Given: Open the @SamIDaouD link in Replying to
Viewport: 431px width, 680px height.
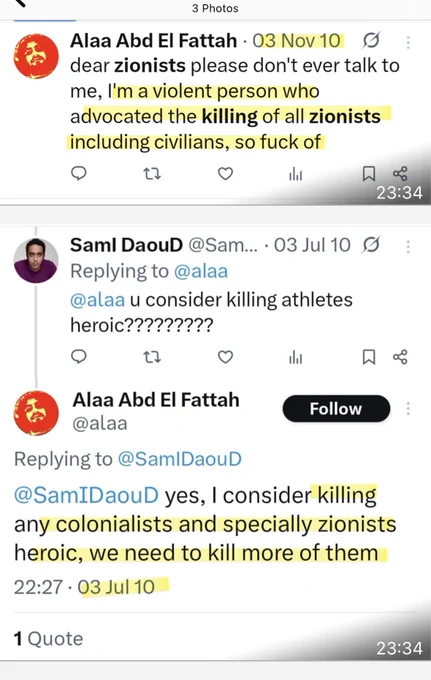Looking at the screenshot, I should [180, 459].
